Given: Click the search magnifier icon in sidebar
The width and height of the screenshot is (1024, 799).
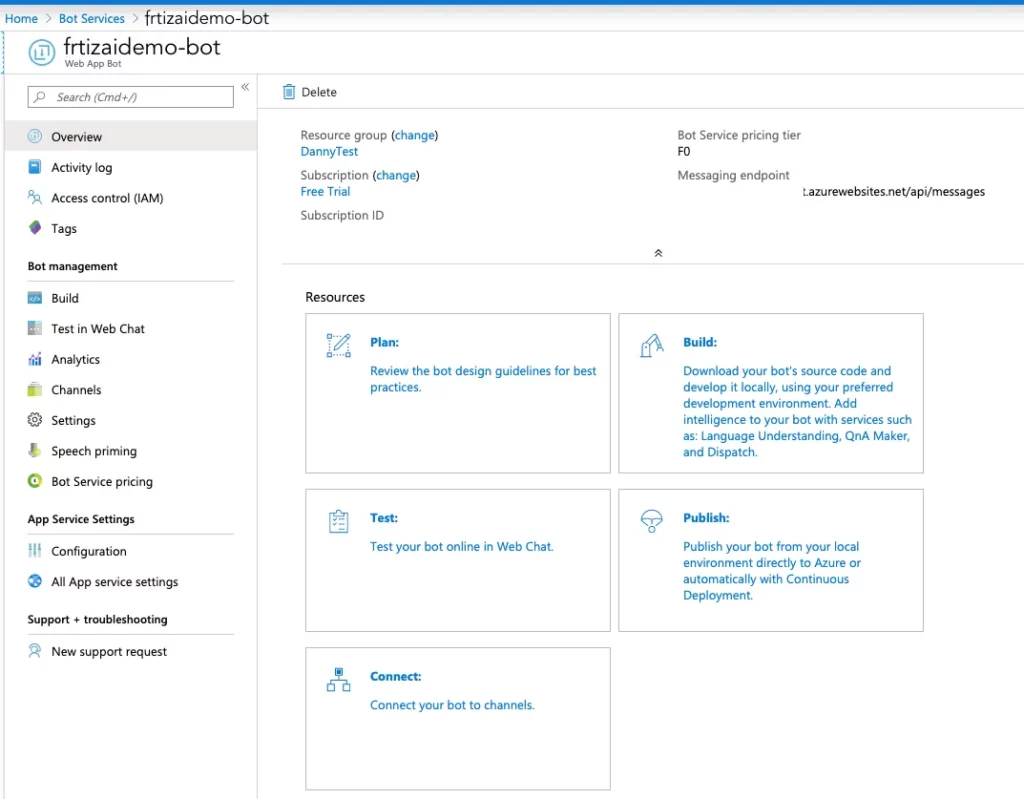Looking at the screenshot, I should click(x=40, y=97).
